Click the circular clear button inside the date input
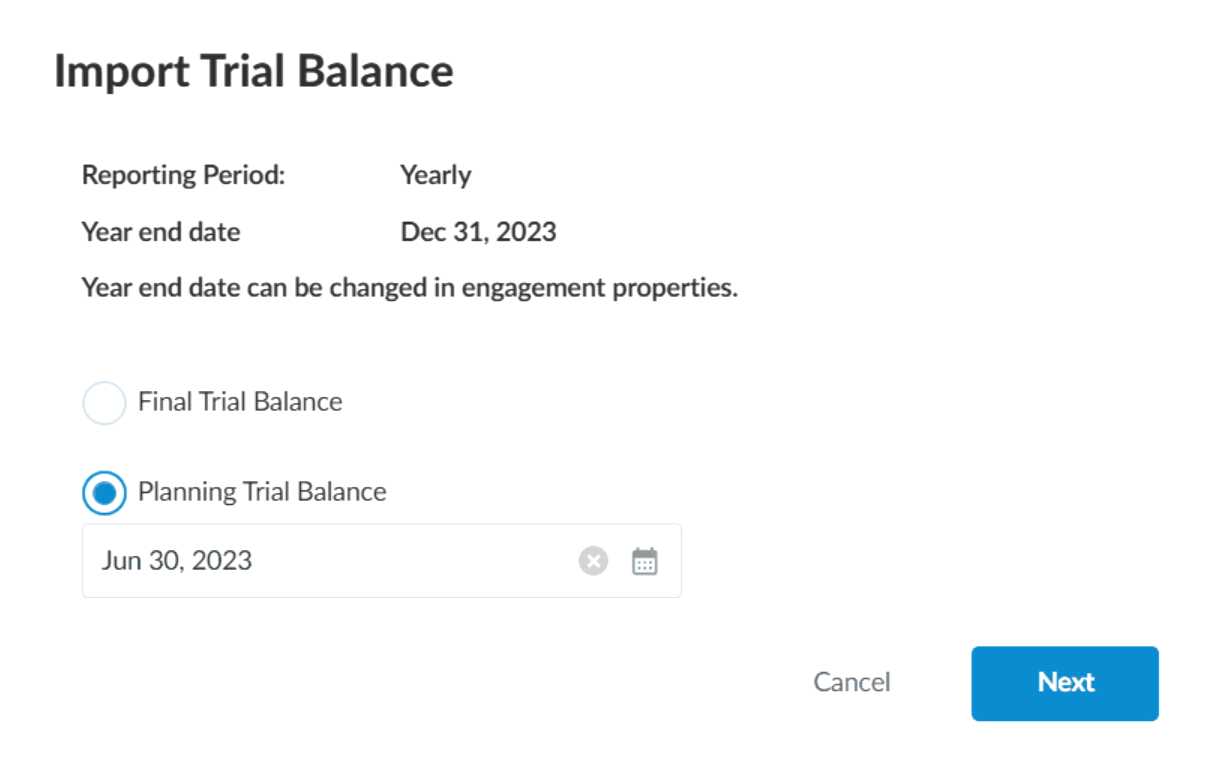Viewport: 1213px width, 763px height. pos(593,561)
